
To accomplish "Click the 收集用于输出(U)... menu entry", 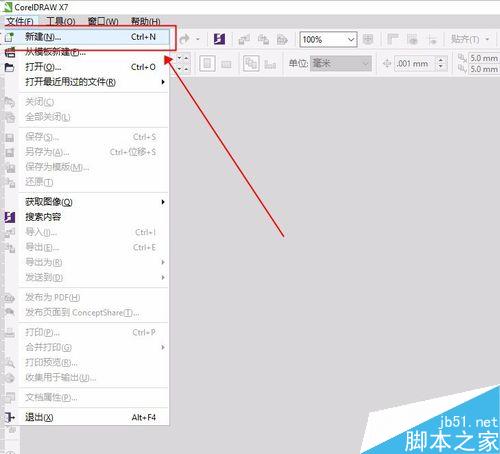I will (x=87, y=378).
